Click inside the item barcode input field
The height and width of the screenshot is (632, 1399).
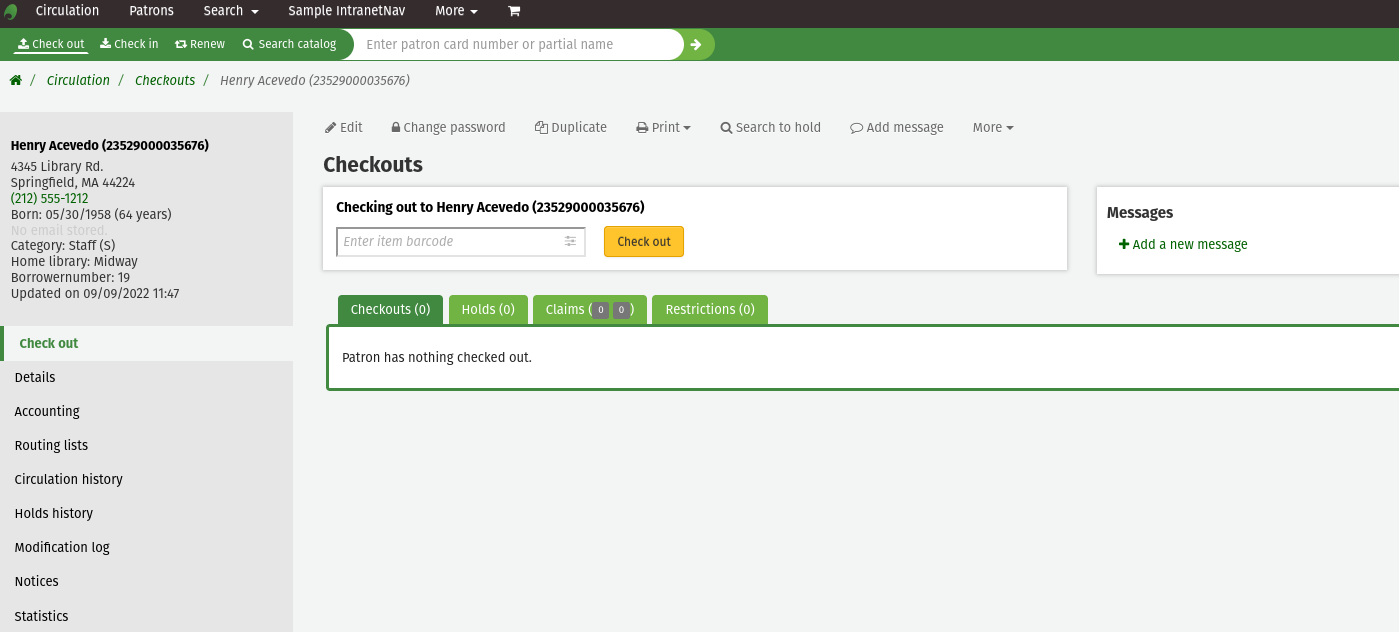(x=450, y=241)
